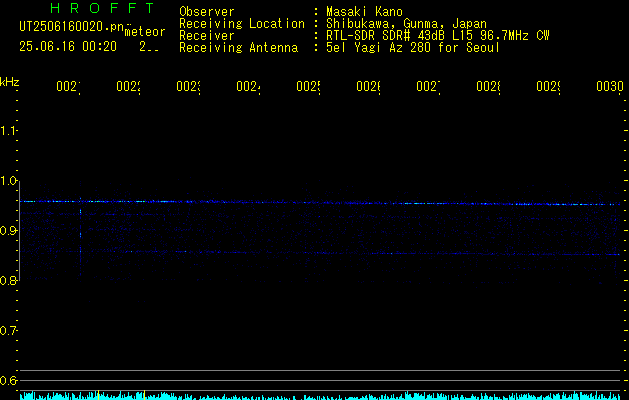Image resolution: width=629 pixels, height=400 pixels.
Task: Click the 'Receiving Antenna' label
Action: coord(239,48)
